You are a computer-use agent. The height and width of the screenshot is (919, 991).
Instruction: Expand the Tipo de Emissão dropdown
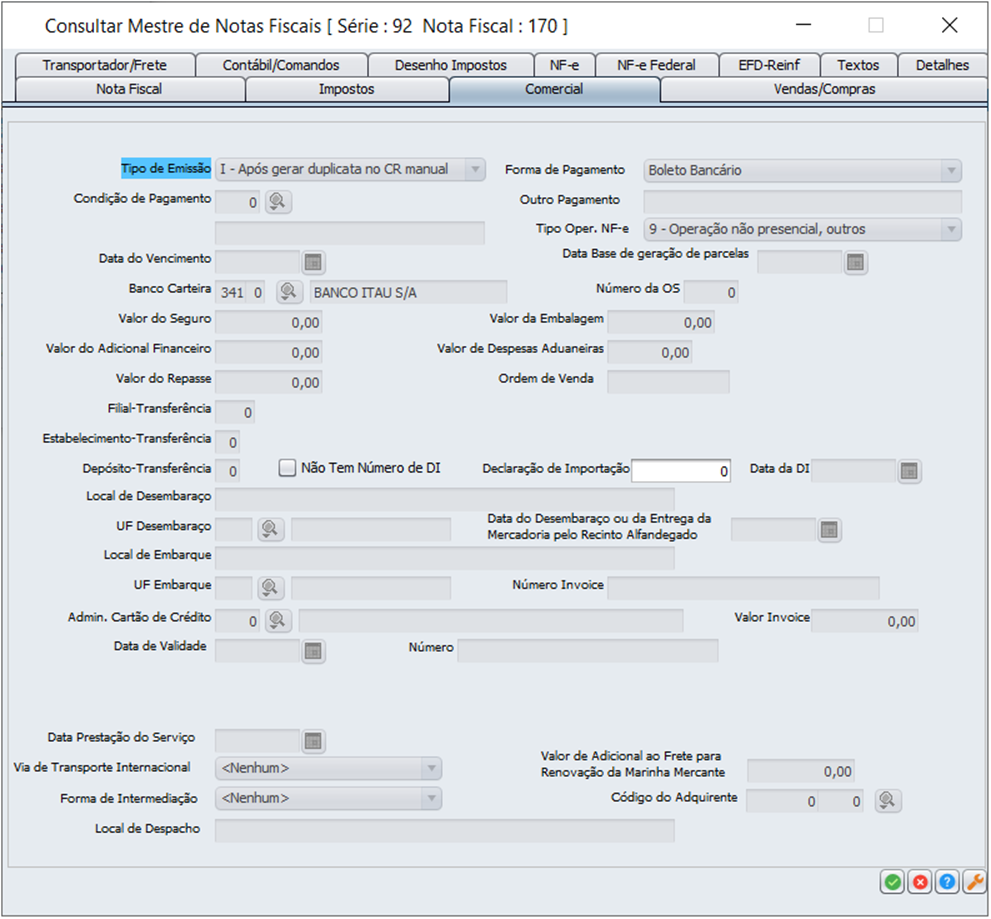click(x=475, y=170)
